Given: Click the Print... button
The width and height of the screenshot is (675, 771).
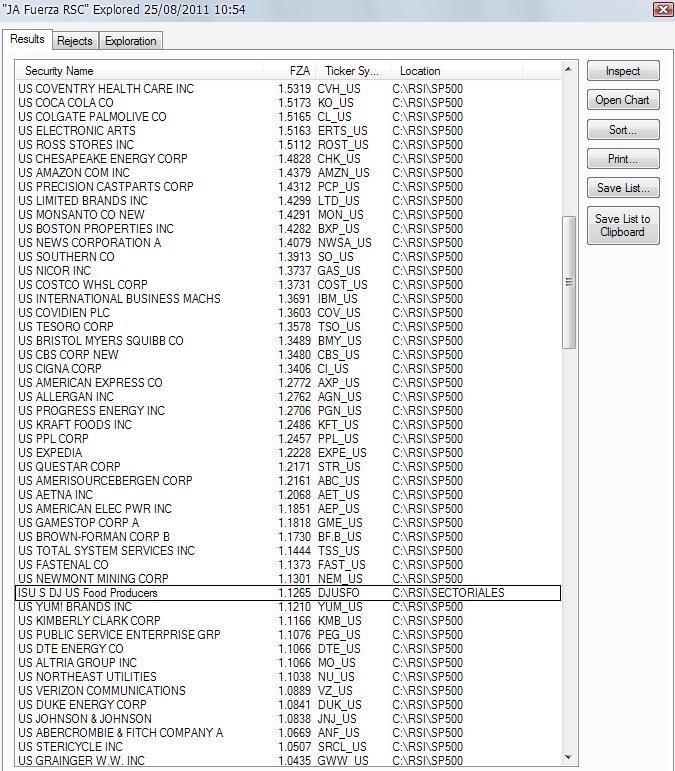Looking at the screenshot, I should [x=622, y=159].
